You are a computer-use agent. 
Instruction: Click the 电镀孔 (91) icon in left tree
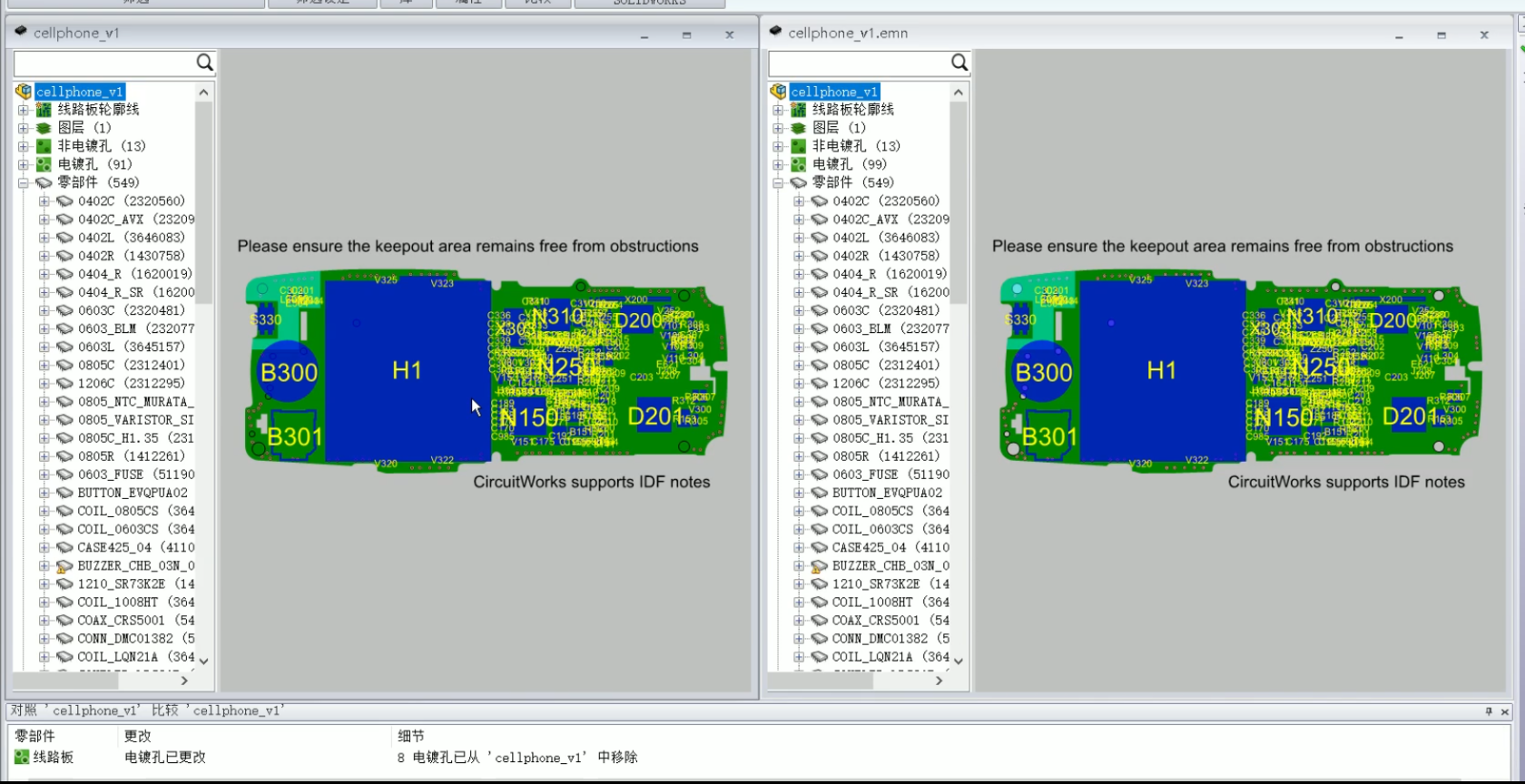(x=44, y=164)
